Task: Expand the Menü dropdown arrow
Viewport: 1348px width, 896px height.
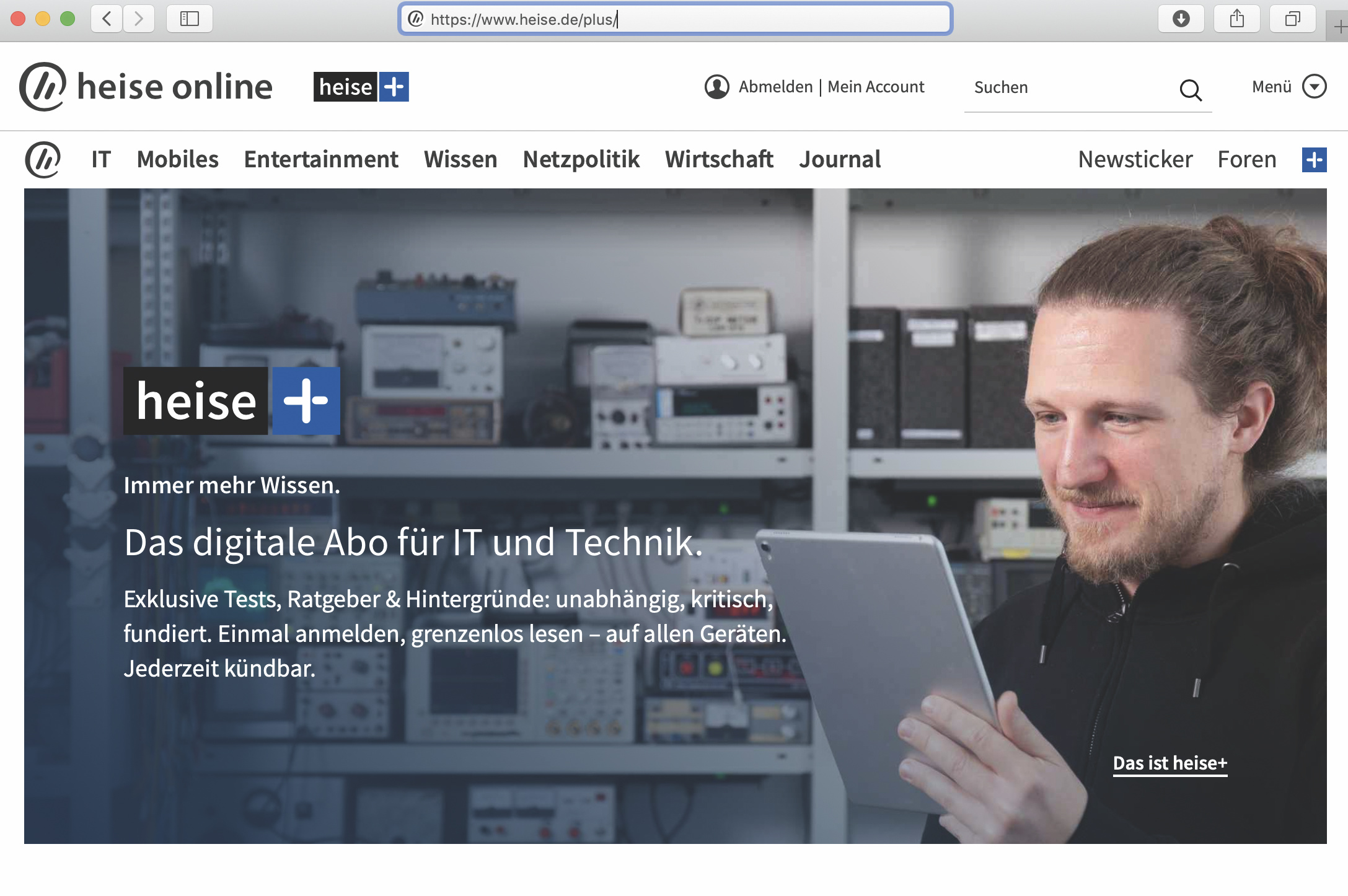Action: 1314,87
